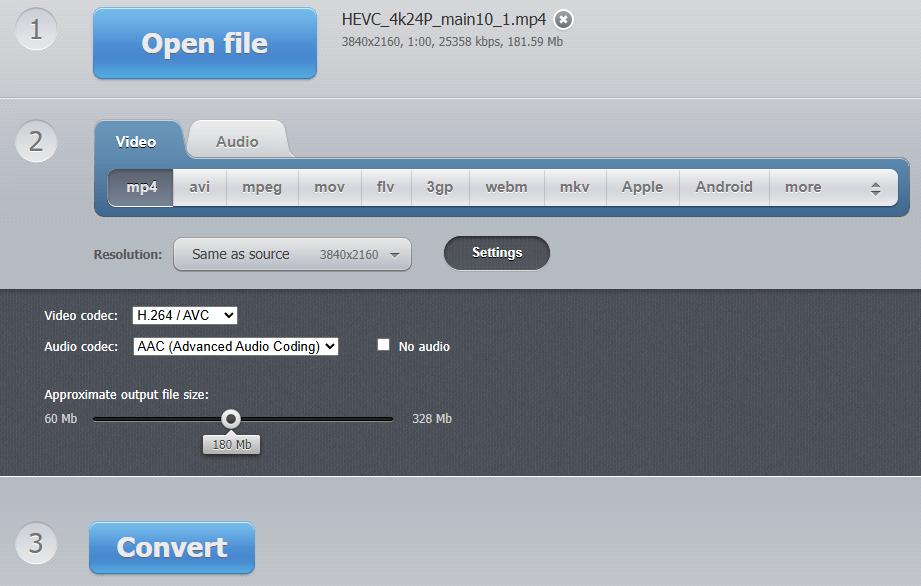
Task: Switch to the Video tab
Action: click(137, 141)
